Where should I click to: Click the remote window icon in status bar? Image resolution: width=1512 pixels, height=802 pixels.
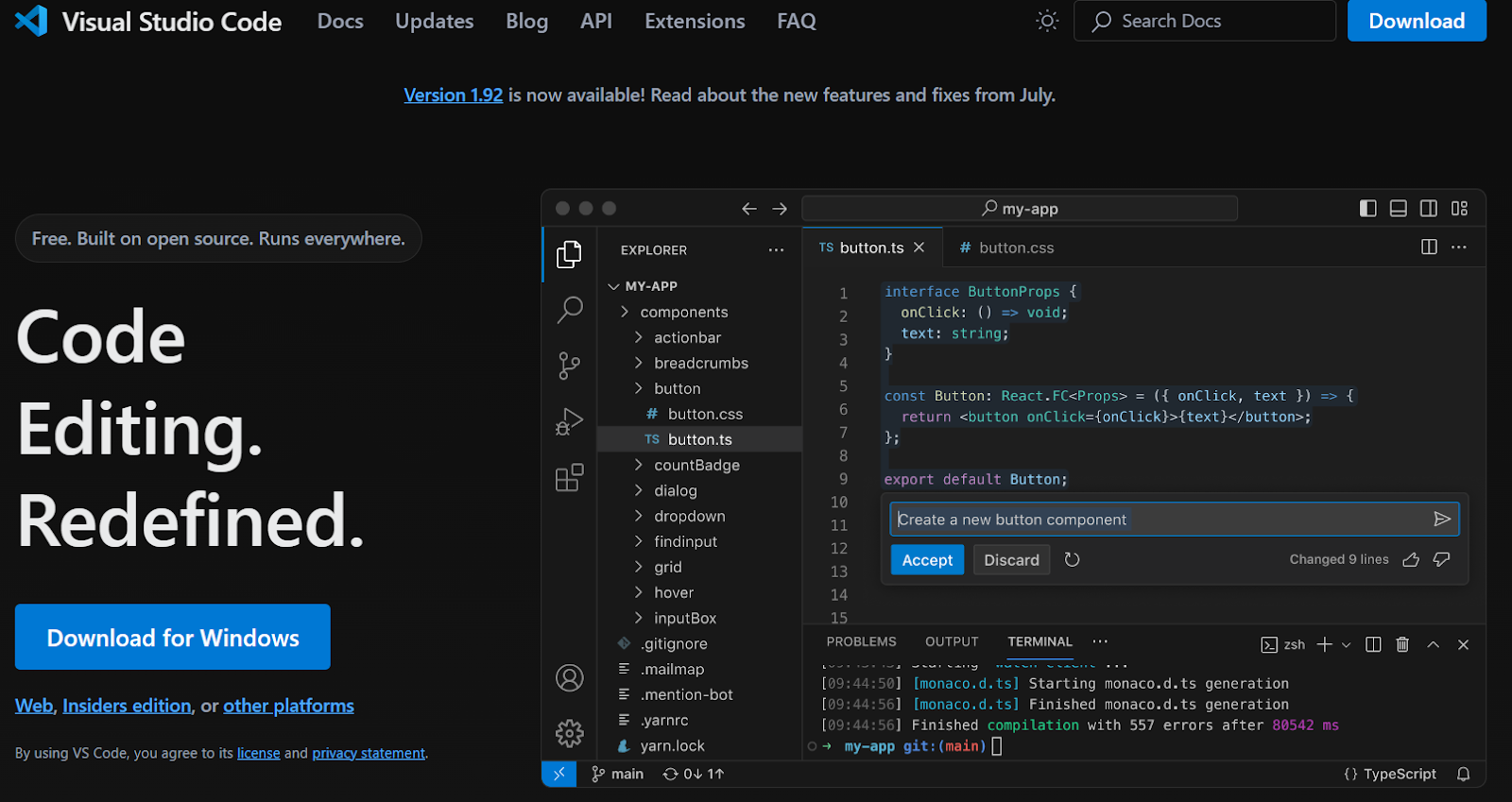(x=559, y=774)
